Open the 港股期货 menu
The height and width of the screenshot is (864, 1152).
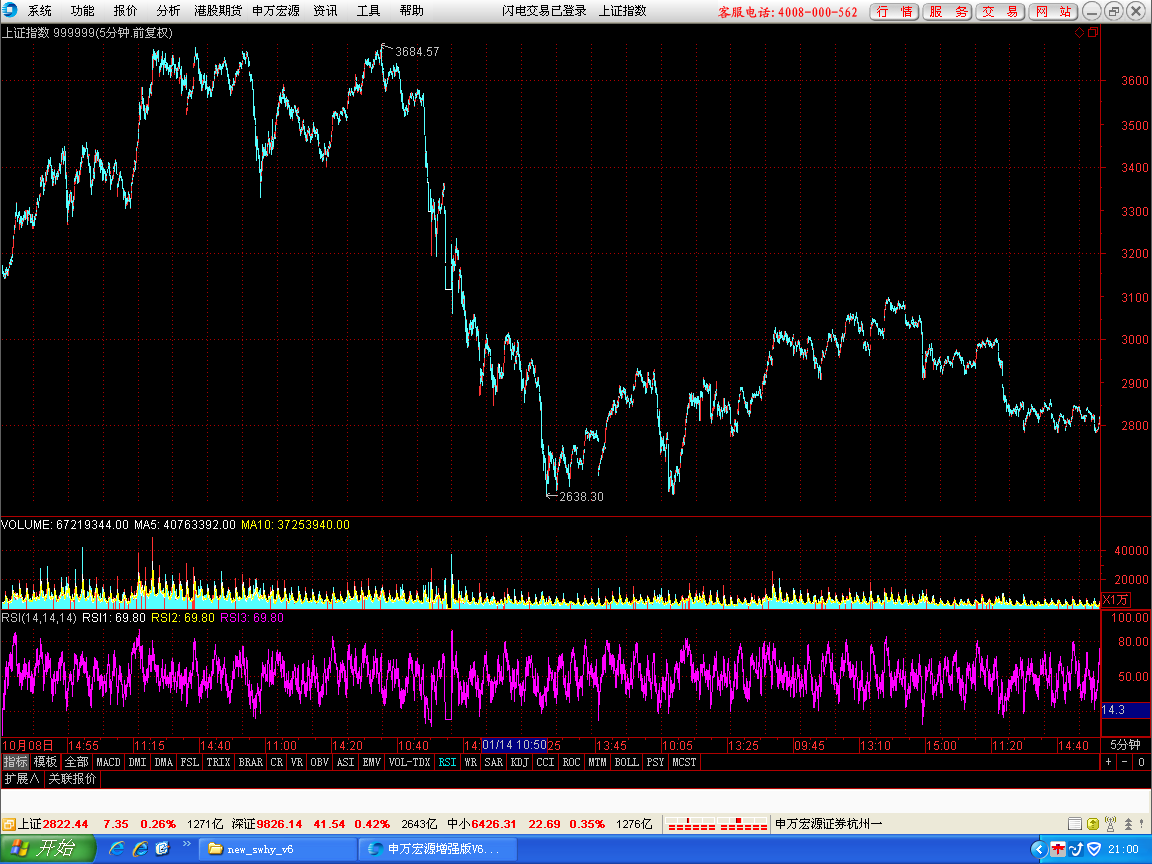pyautogui.click(x=218, y=11)
